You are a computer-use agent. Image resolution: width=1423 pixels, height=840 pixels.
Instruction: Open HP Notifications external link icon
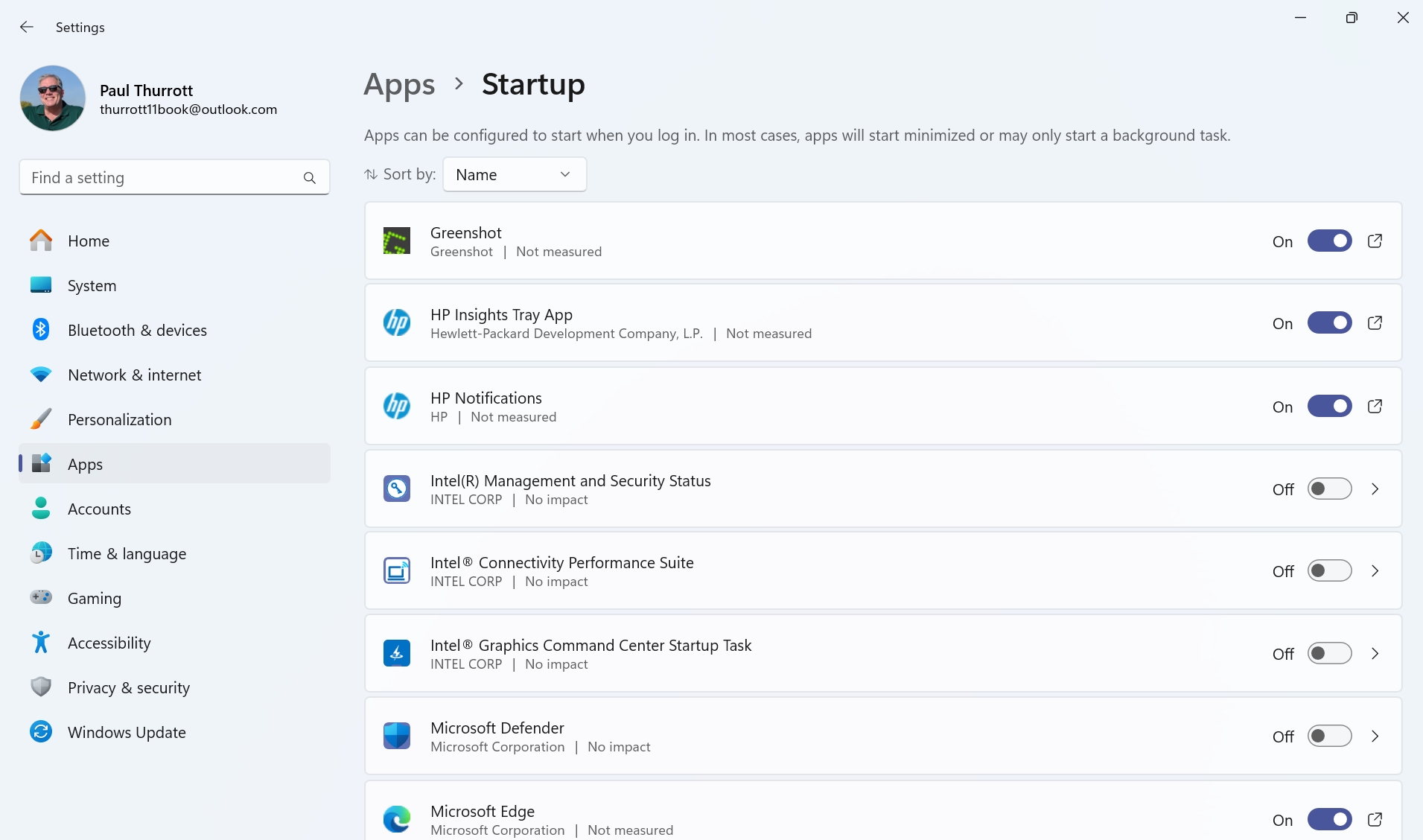(x=1375, y=407)
